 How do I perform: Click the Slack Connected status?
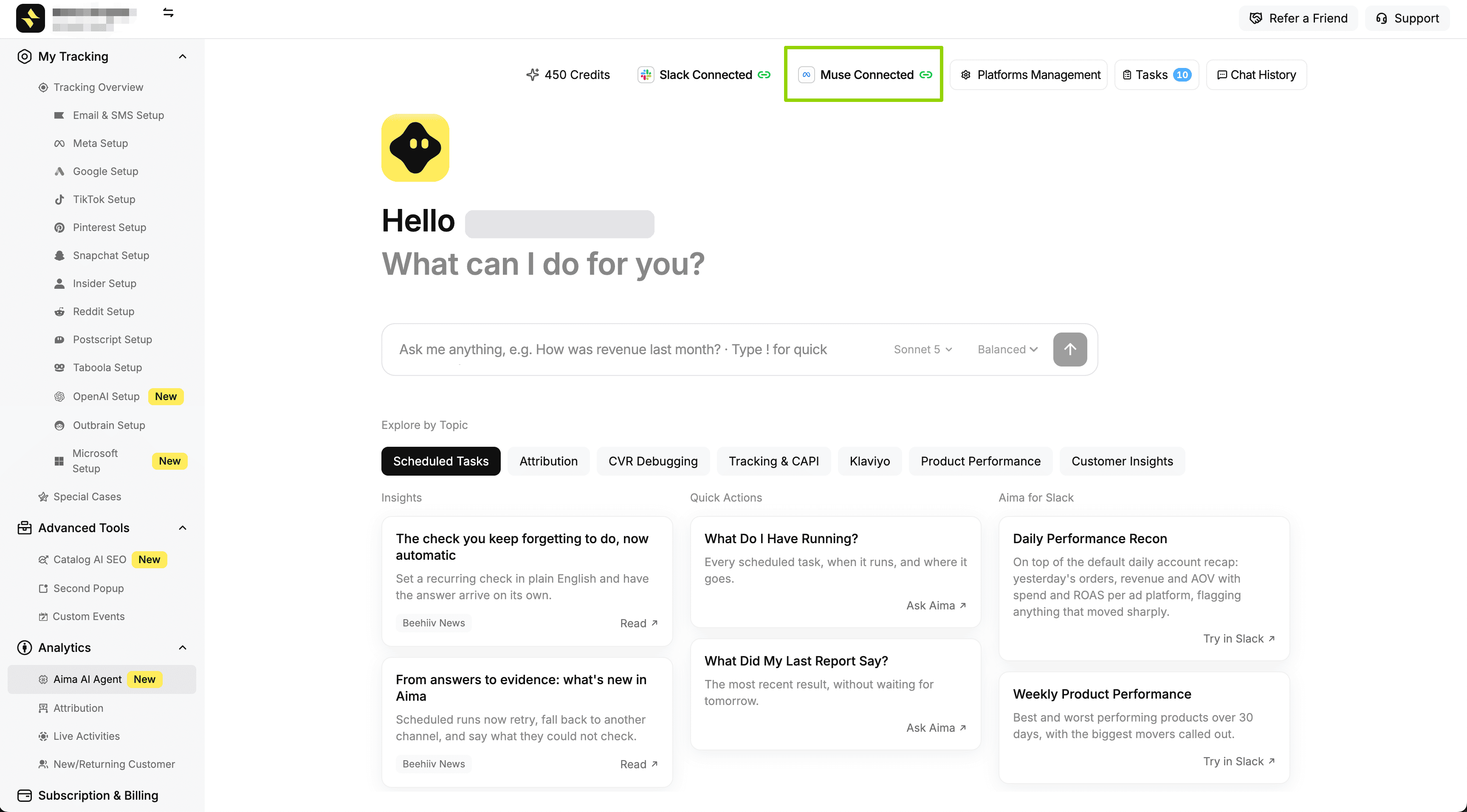point(703,75)
